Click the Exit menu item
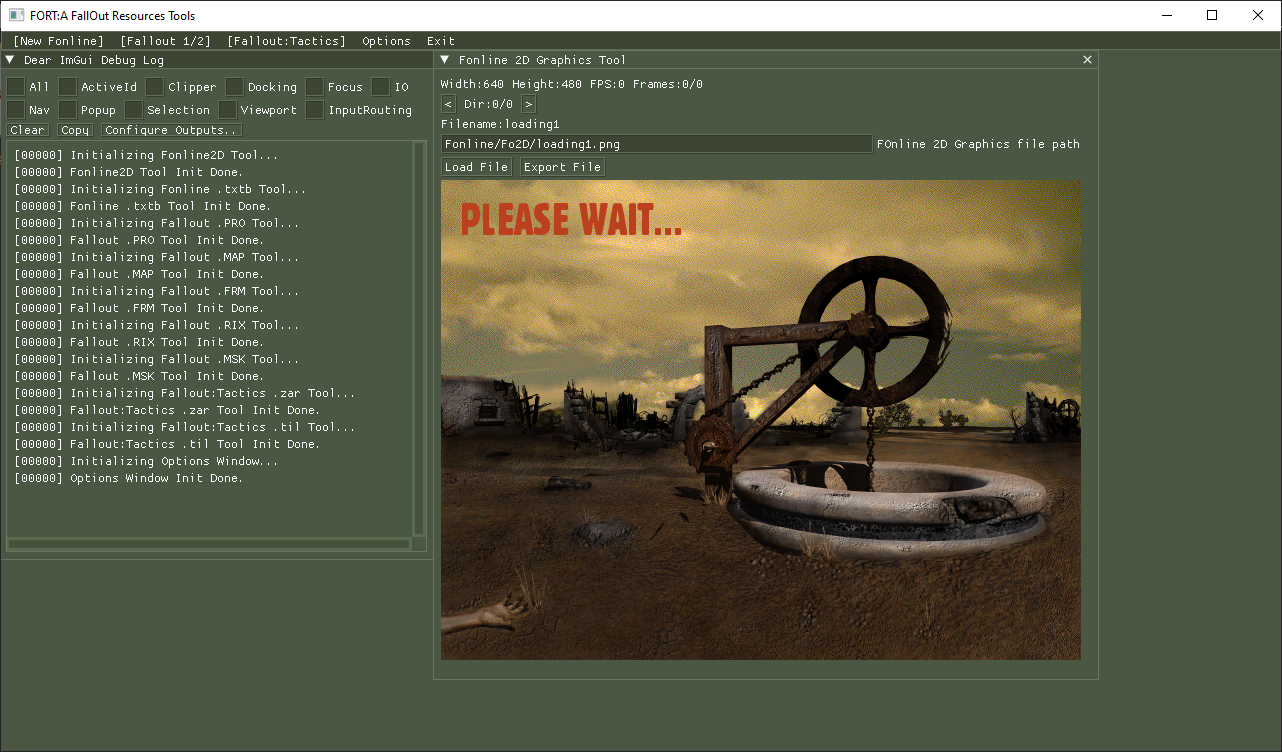The height and width of the screenshot is (752, 1282). coord(441,41)
